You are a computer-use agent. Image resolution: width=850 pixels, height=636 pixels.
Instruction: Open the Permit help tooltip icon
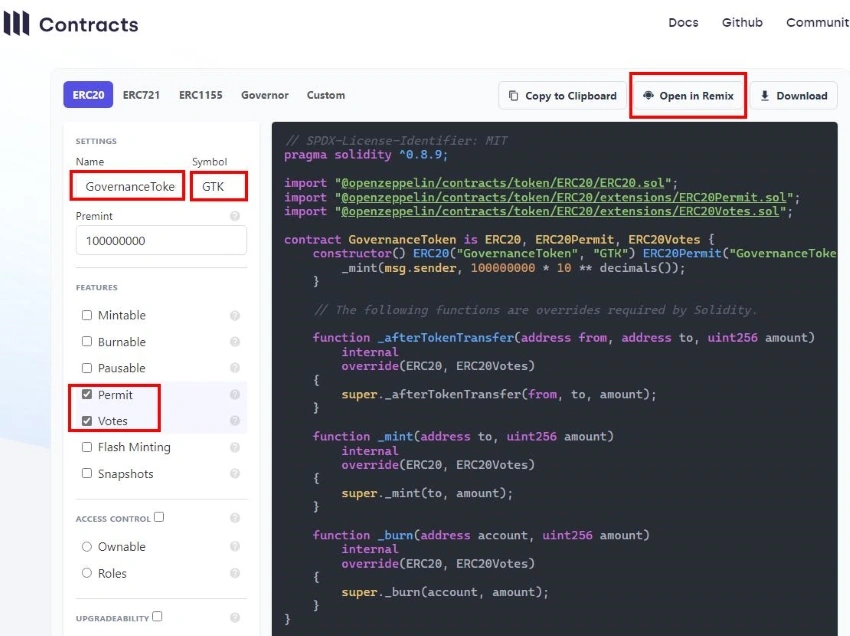[235, 395]
